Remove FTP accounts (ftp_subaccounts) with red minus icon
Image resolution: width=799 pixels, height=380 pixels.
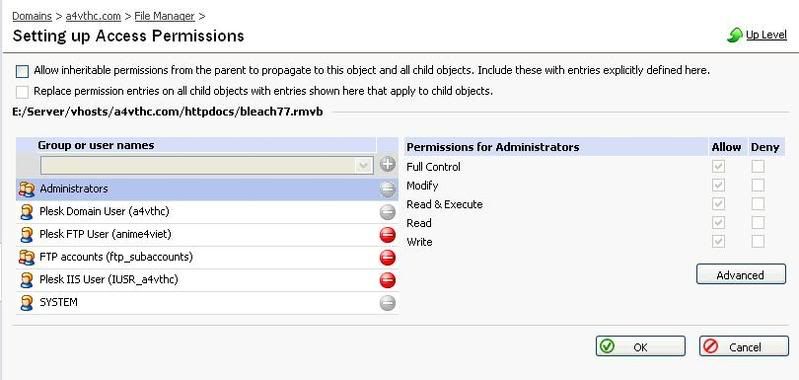pyautogui.click(x=388, y=258)
